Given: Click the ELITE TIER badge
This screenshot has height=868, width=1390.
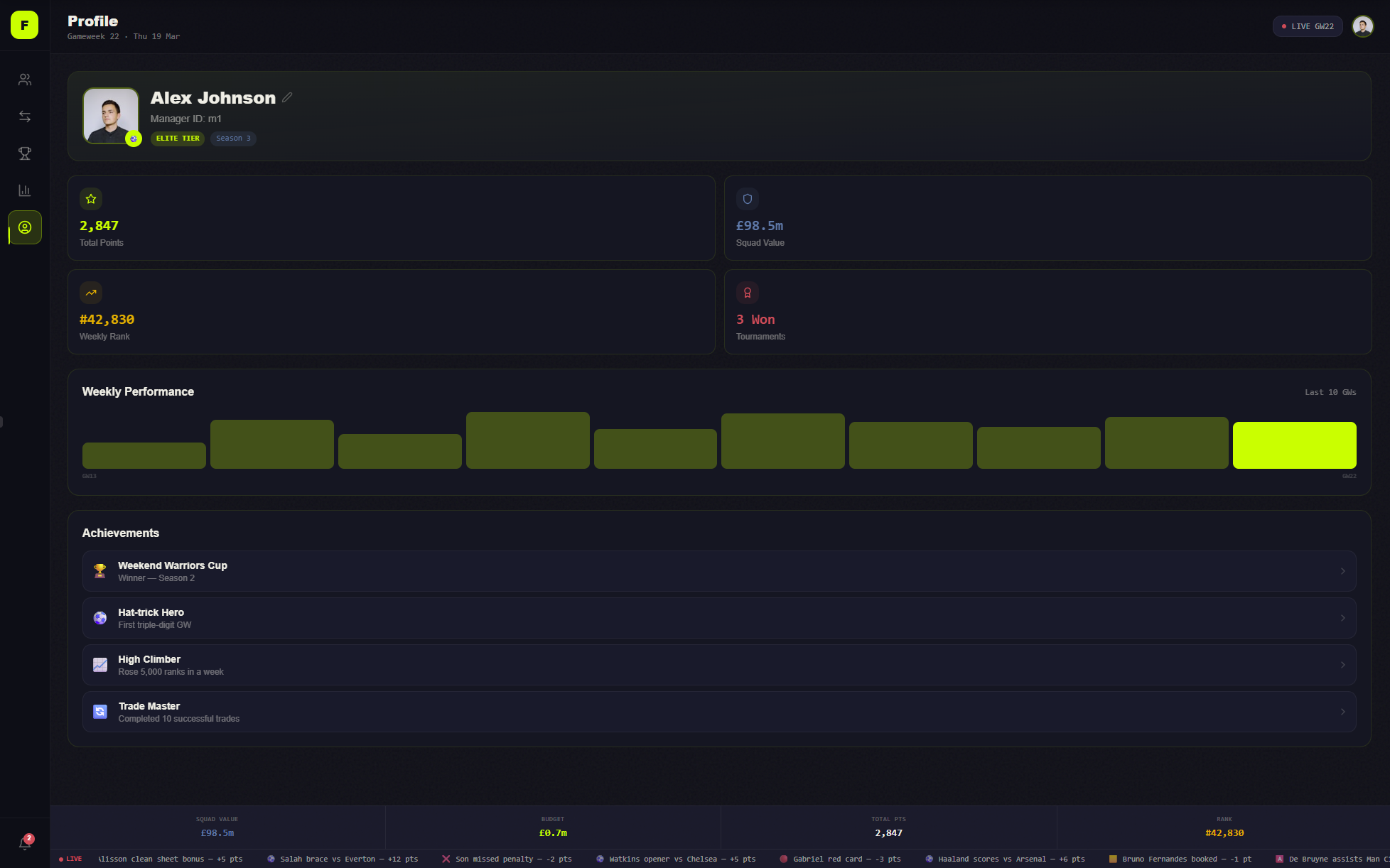Looking at the screenshot, I should click(x=178, y=139).
